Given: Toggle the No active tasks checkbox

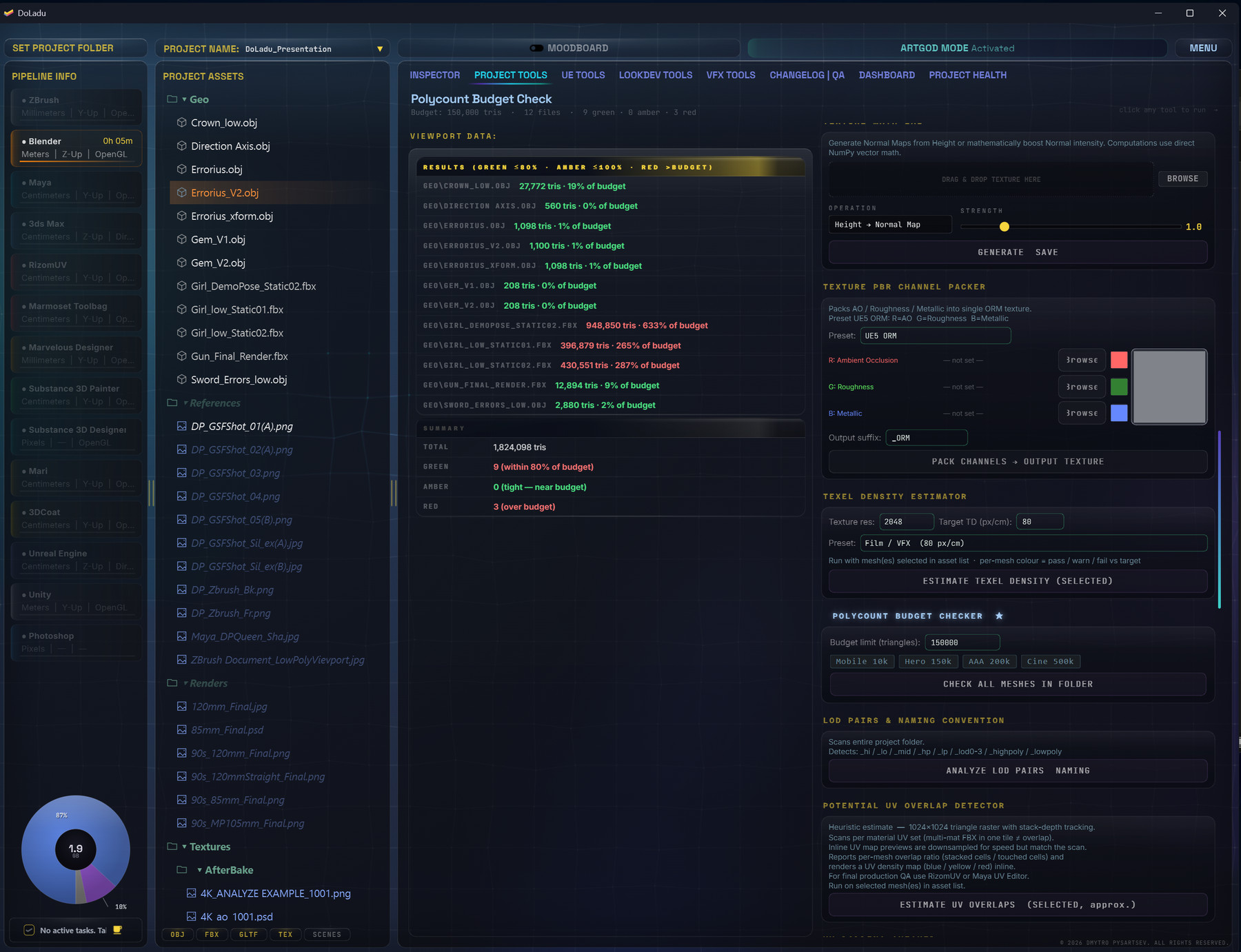Looking at the screenshot, I should (29, 930).
